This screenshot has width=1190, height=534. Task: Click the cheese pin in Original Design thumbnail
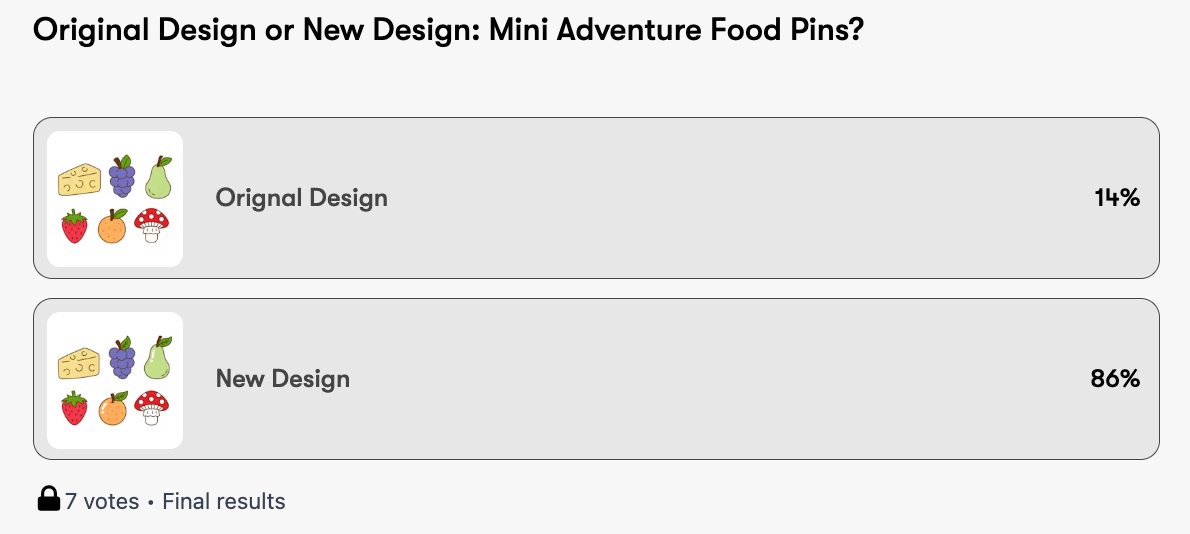[x=79, y=179]
